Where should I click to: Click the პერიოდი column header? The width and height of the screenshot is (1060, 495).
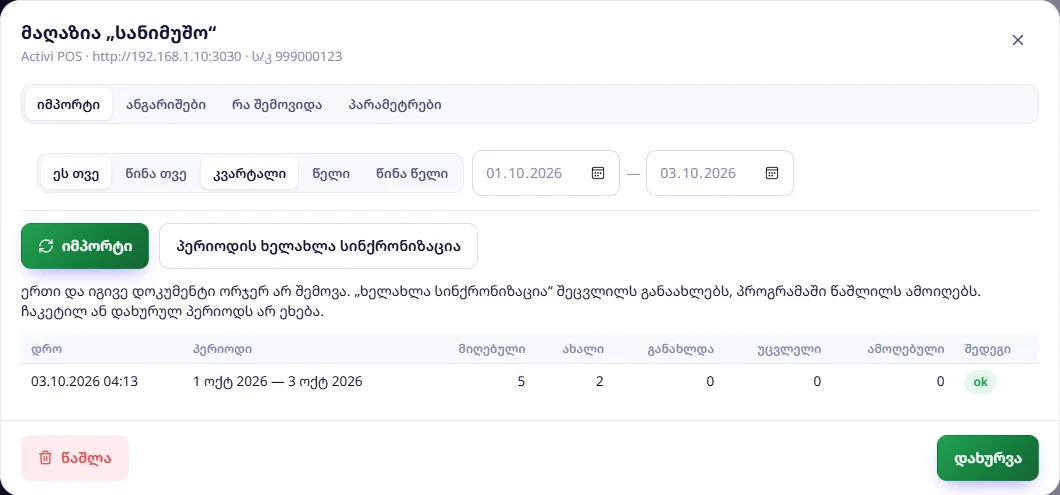(222, 349)
